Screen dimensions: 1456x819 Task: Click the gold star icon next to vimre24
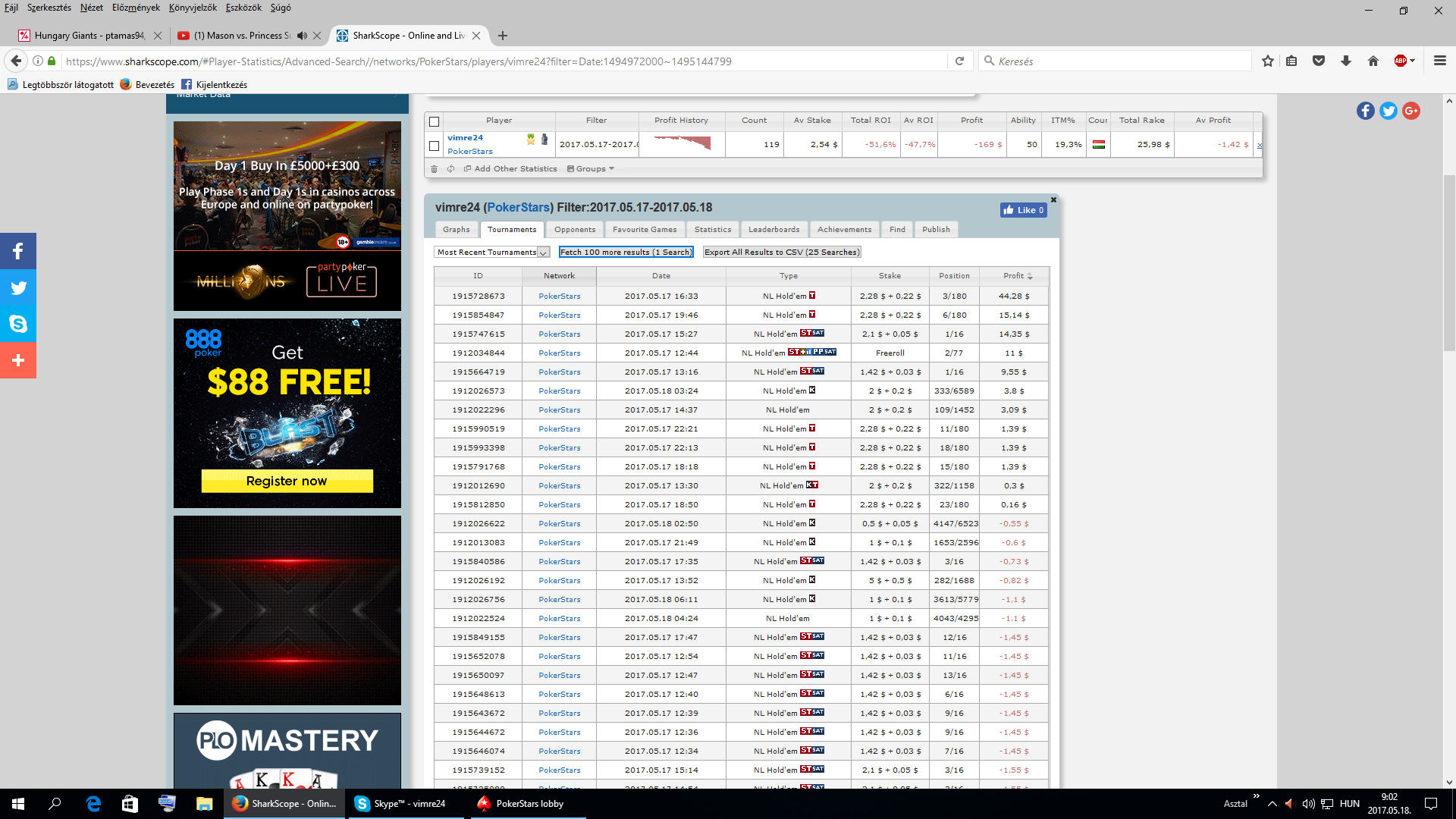531,139
